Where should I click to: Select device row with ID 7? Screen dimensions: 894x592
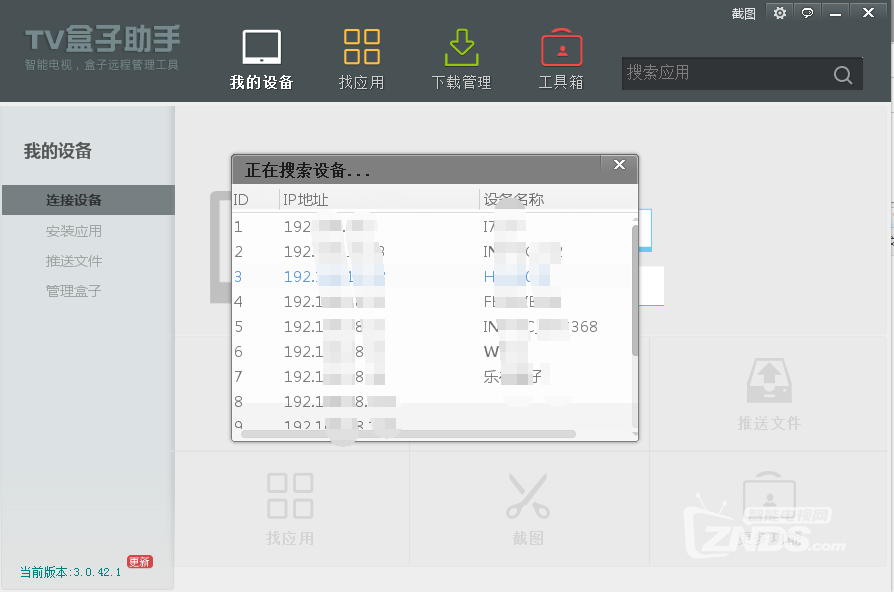(x=432, y=376)
